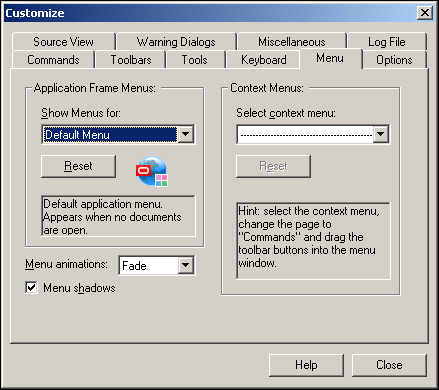Open the Menu animations Fade dropdown
This screenshot has height=390, width=439.
point(186,265)
